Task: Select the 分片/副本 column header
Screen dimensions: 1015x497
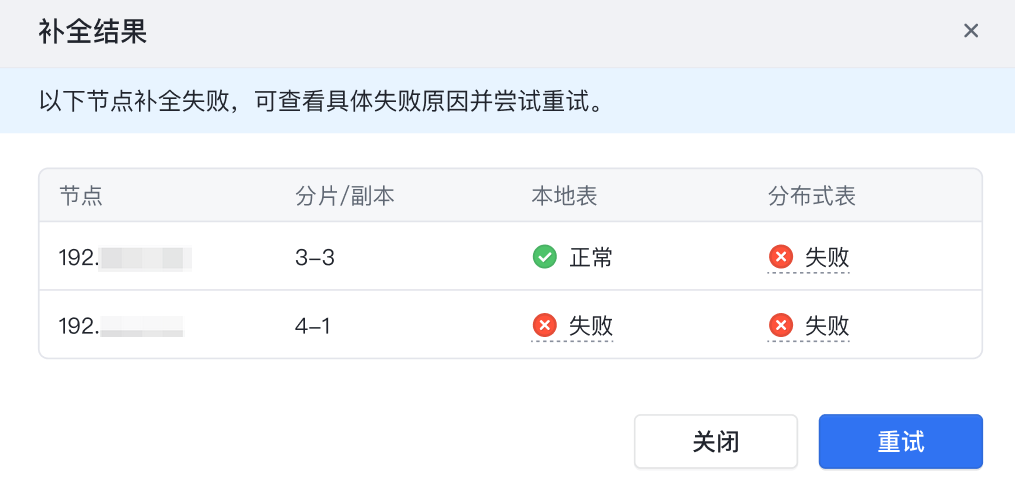Action: pos(344,196)
